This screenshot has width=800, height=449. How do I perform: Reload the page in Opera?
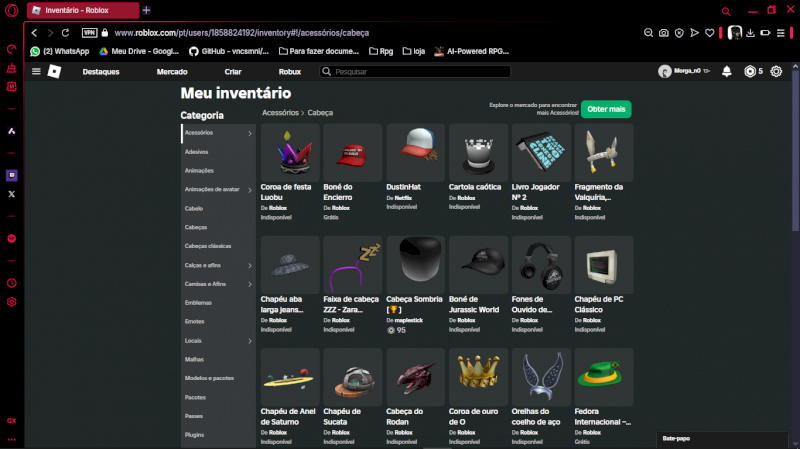coord(65,33)
